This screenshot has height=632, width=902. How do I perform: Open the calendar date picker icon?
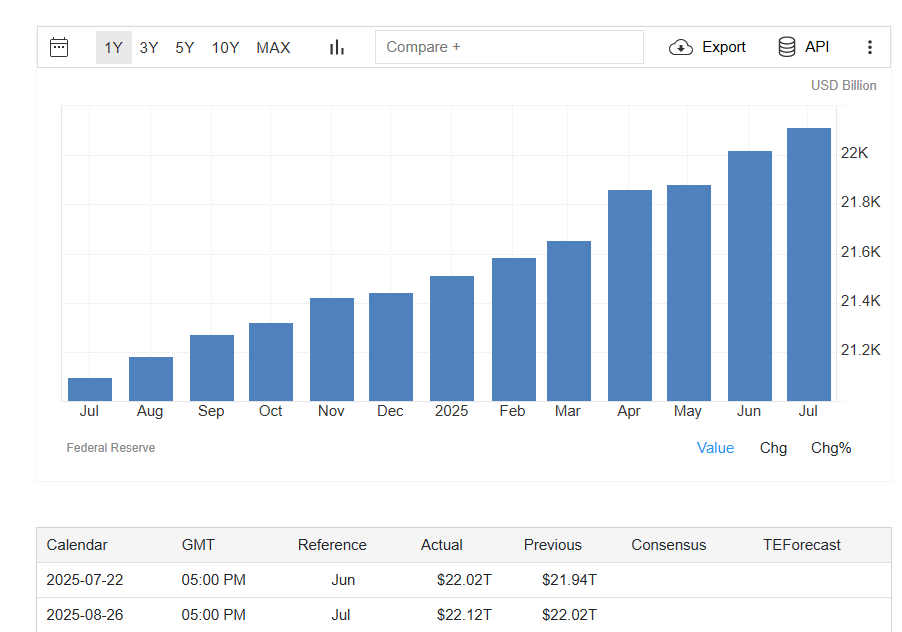click(x=59, y=47)
